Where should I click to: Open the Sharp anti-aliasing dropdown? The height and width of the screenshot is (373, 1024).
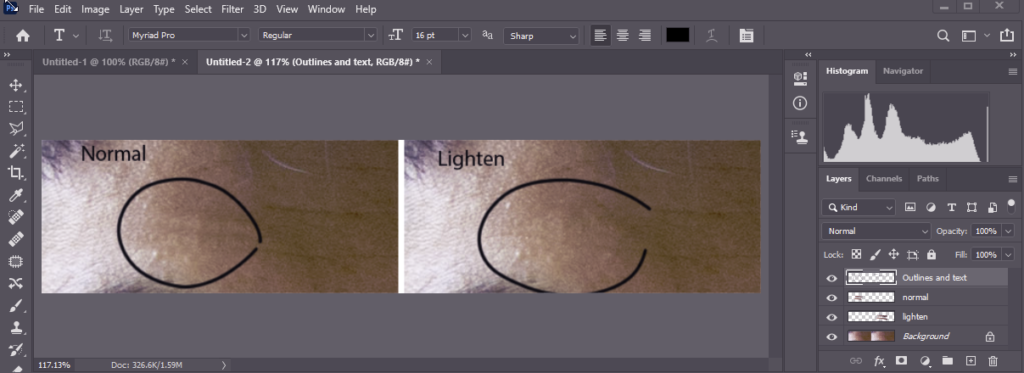coord(541,36)
